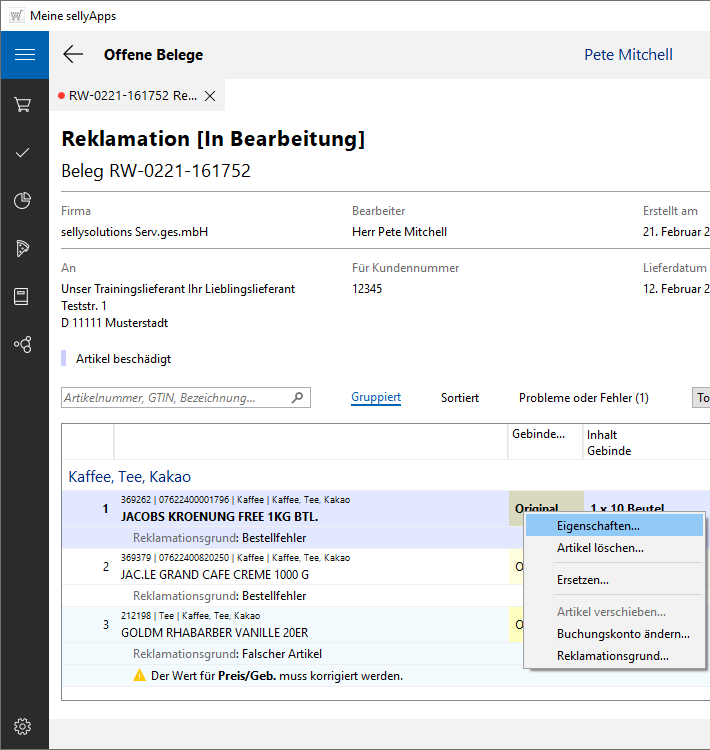This screenshot has width=710, height=750.
Task: Click the checkmark icon in the sidebar
Action: (x=23, y=152)
